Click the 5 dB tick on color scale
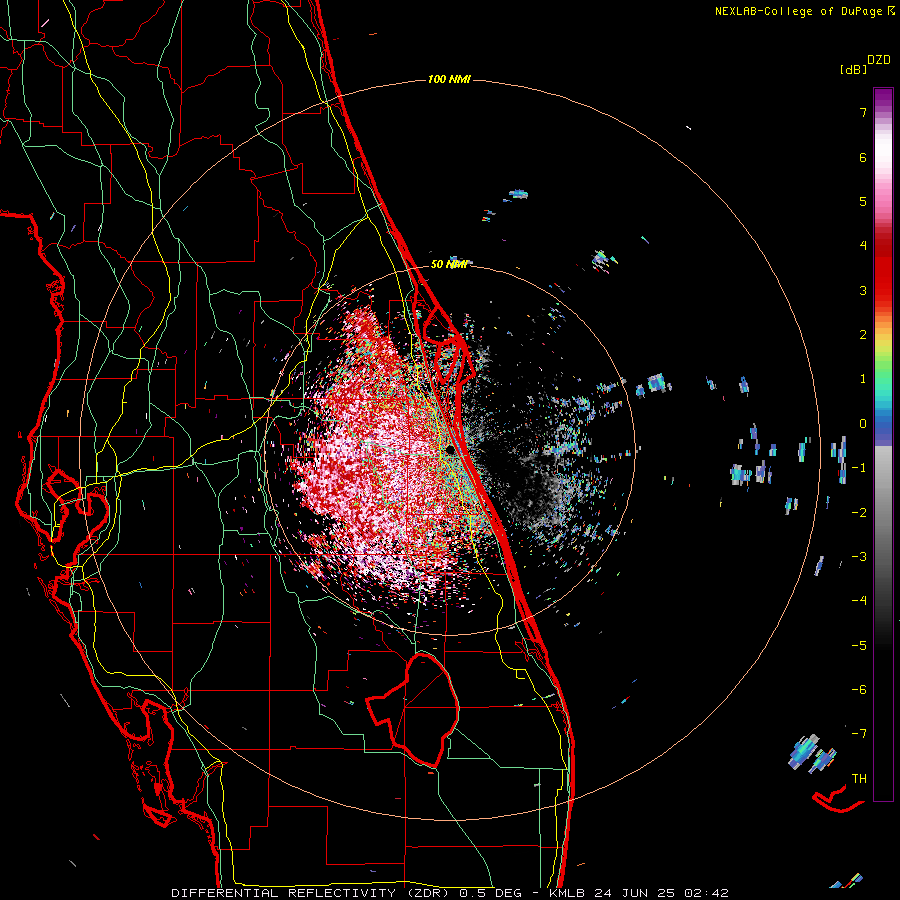The height and width of the screenshot is (900, 900). [863, 201]
